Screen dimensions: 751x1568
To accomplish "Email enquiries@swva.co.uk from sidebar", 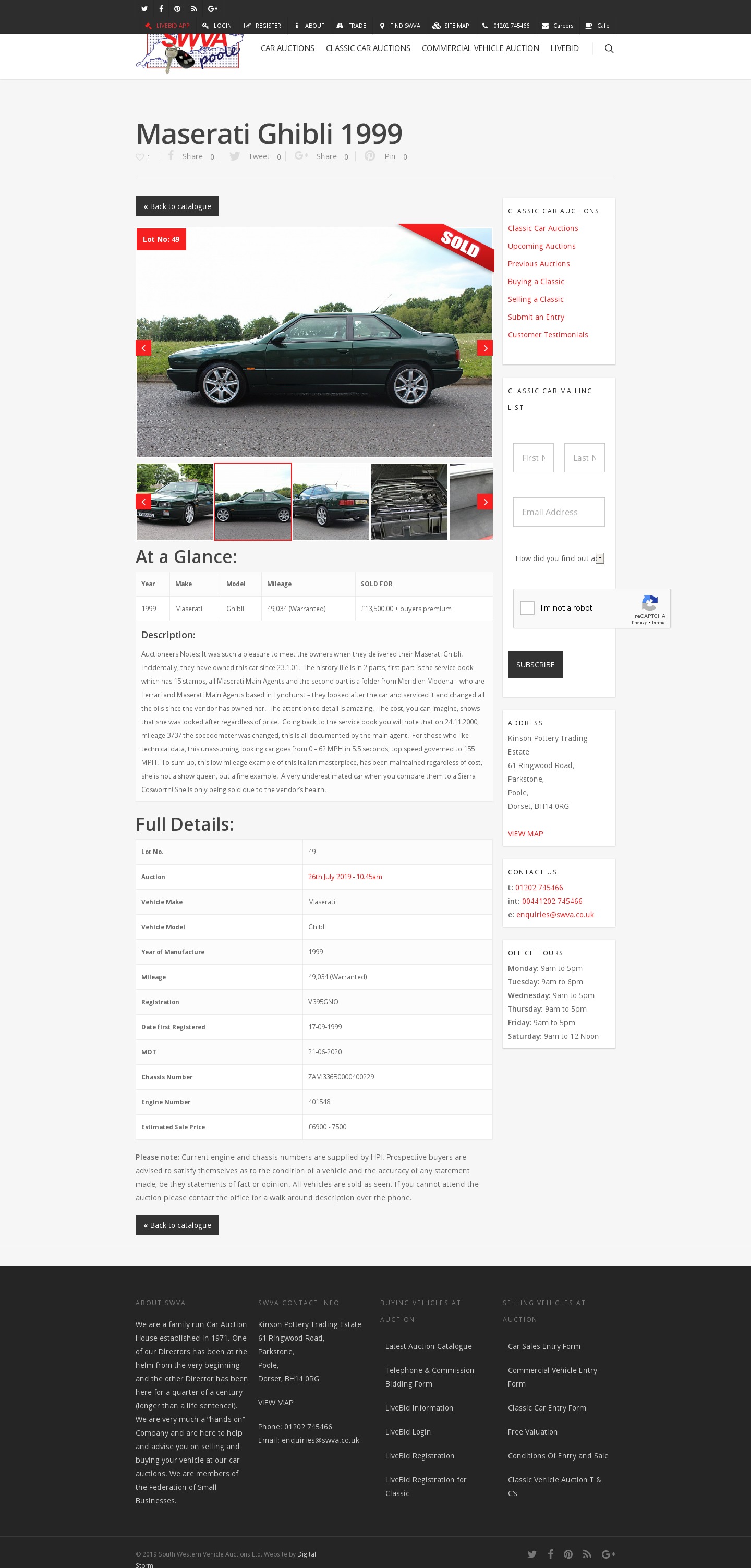I will [555, 914].
